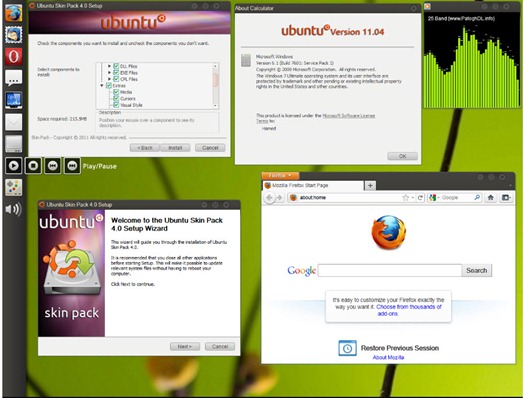Click OK in About Calculator dialog
The height and width of the screenshot is (398, 524).
(x=403, y=156)
